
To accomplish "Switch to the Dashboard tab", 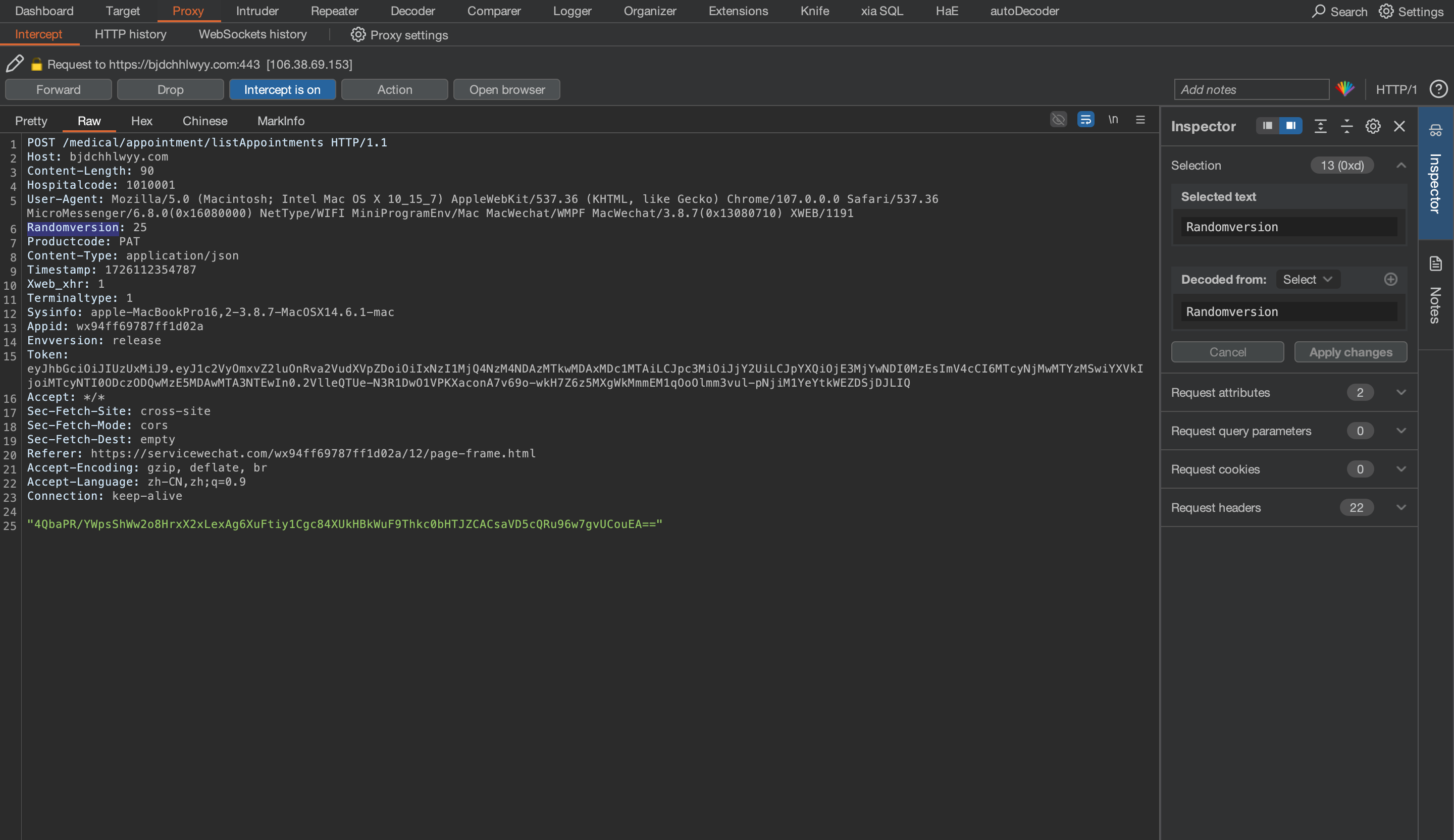I will [44, 11].
